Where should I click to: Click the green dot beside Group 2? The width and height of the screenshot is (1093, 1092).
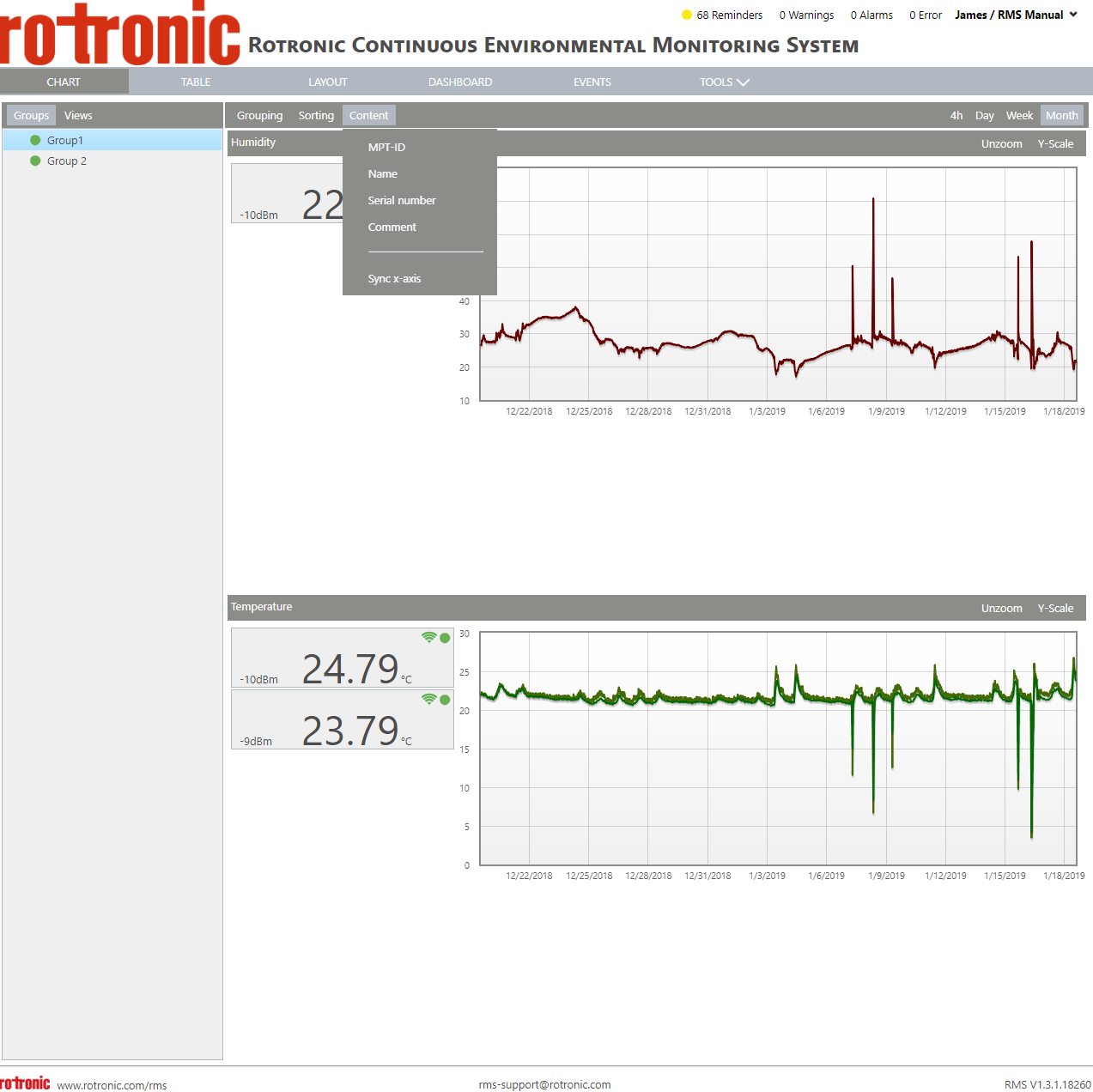[x=35, y=161]
